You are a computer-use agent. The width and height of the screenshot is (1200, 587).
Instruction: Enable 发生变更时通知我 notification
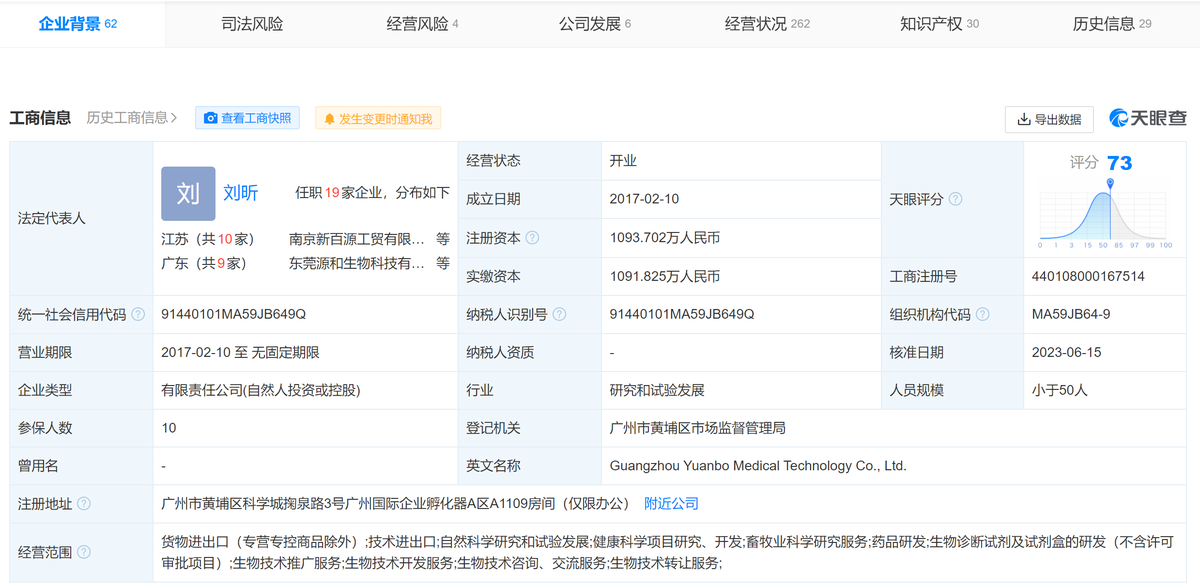tap(377, 119)
